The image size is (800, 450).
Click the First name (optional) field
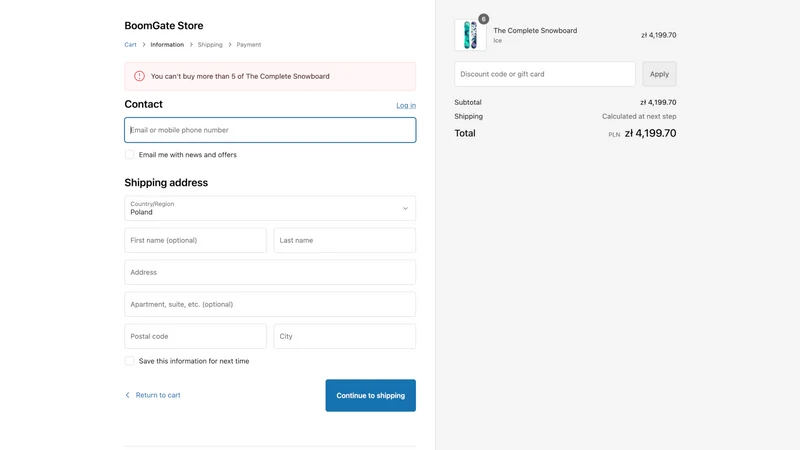tap(195, 240)
